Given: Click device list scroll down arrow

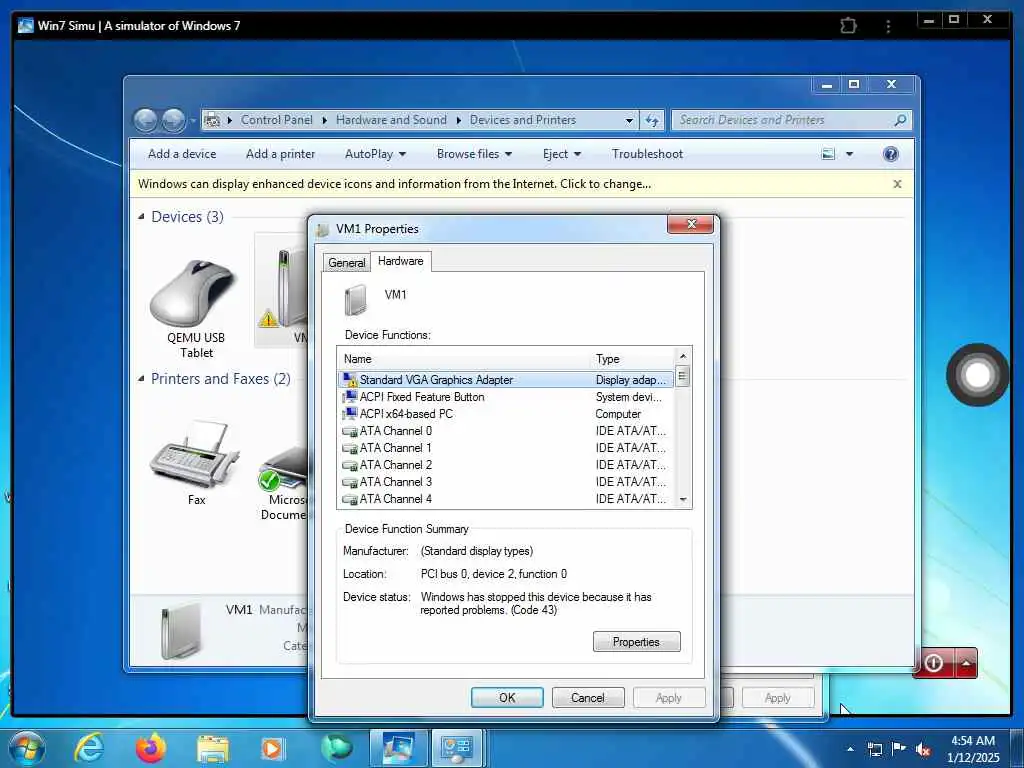Looking at the screenshot, I should pyautogui.click(x=682, y=500).
